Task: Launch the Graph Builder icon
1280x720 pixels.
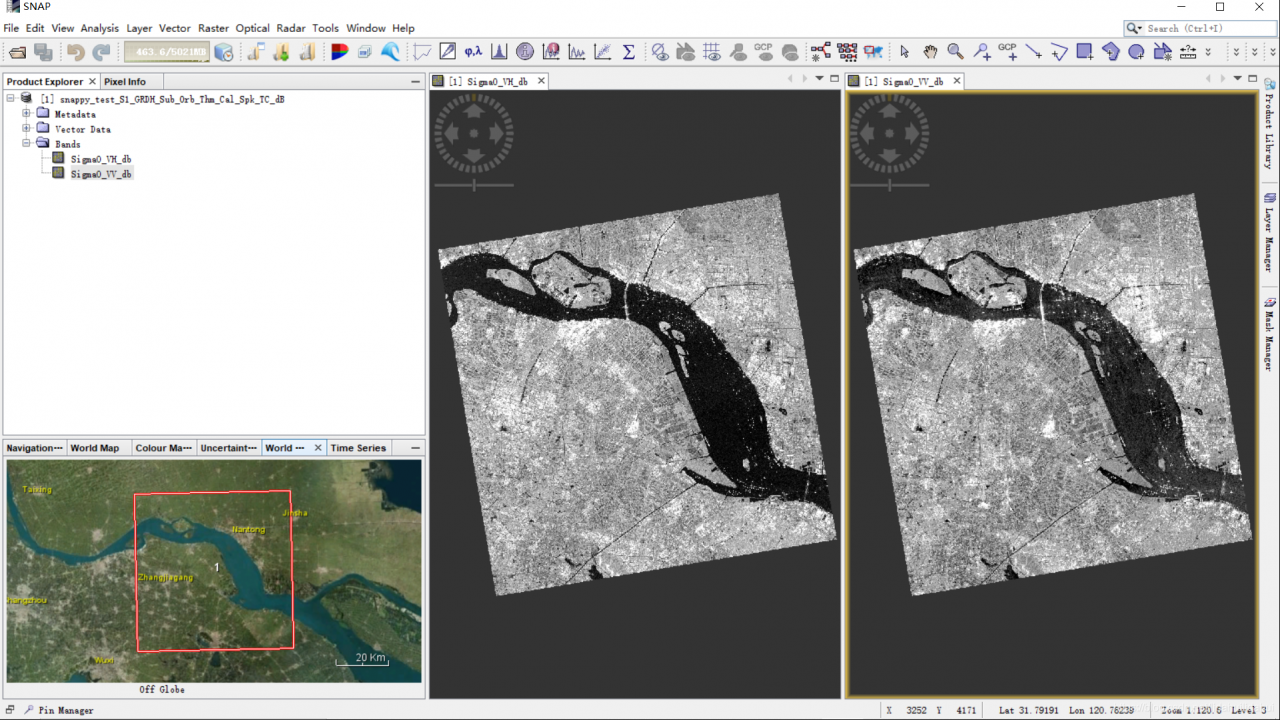Action: (821, 52)
